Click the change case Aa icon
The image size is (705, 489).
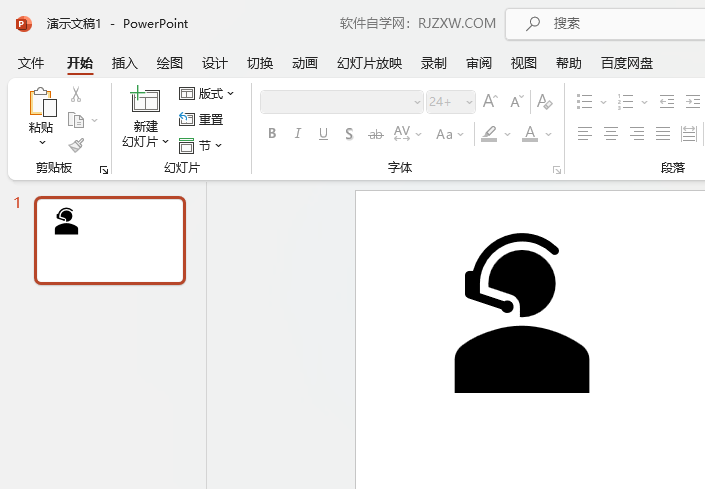(x=444, y=134)
